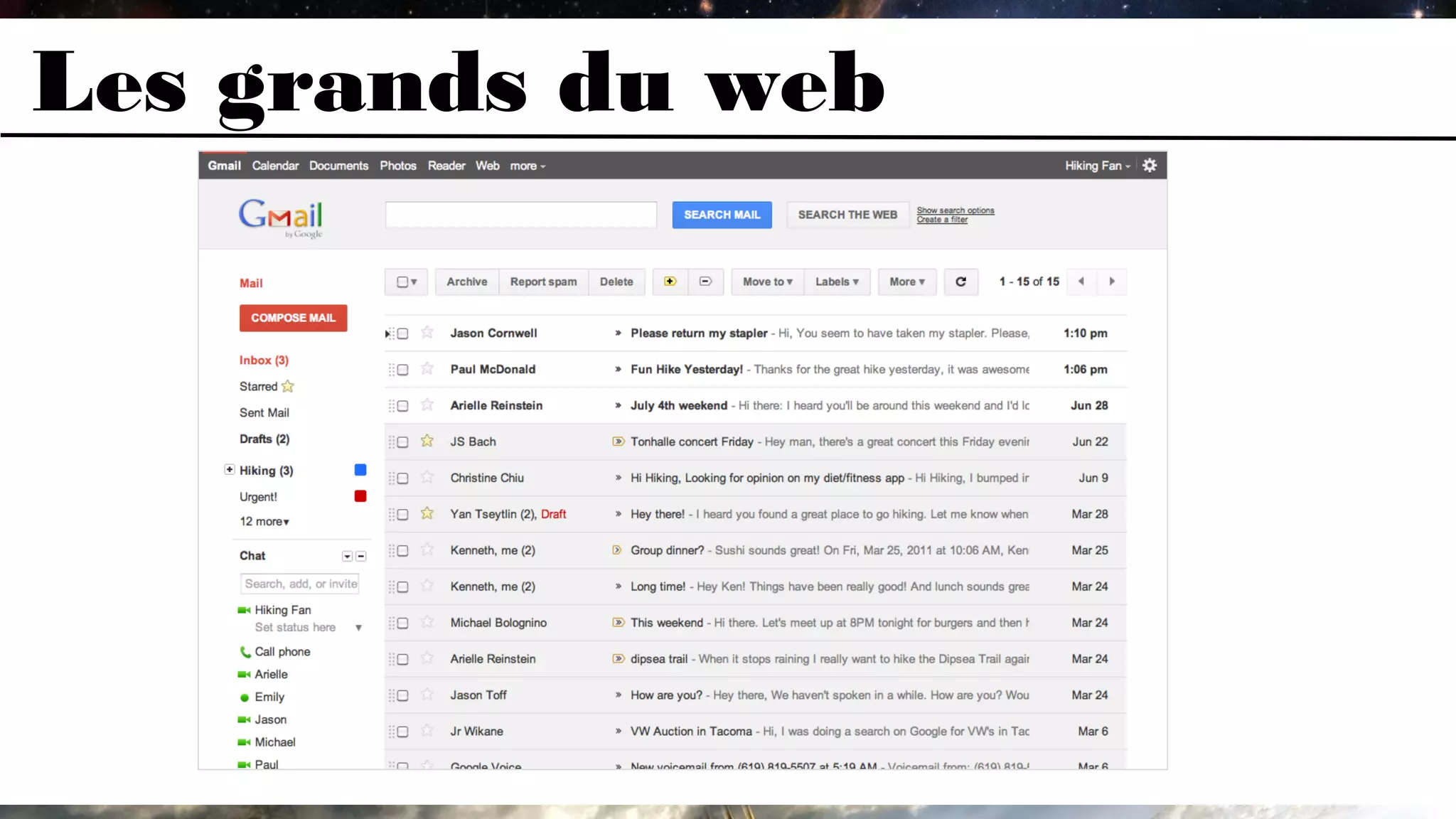This screenshot has width=1456, height=819.
Task: Click the COMPOSE MAIL button
Action: coord(293,318)
